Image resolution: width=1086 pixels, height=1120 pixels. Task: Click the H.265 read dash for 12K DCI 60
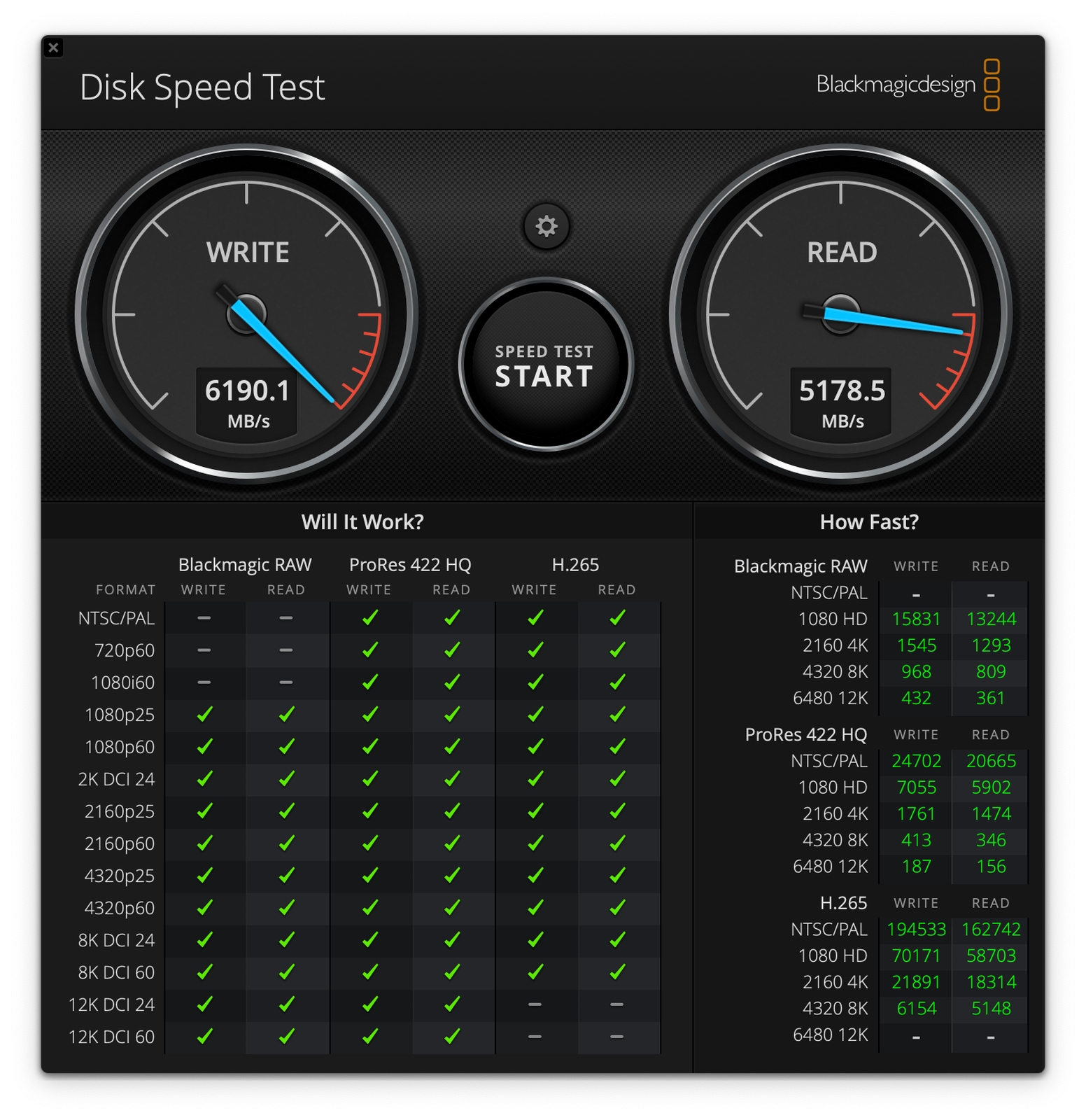[x=617, y=1037]
